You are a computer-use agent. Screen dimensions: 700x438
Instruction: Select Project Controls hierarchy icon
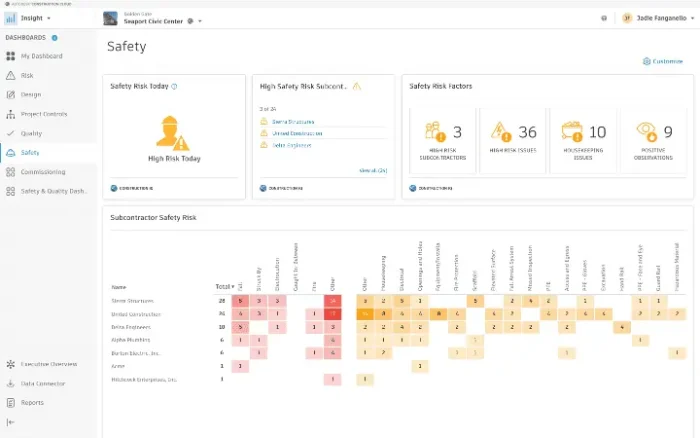pos(11,113)
